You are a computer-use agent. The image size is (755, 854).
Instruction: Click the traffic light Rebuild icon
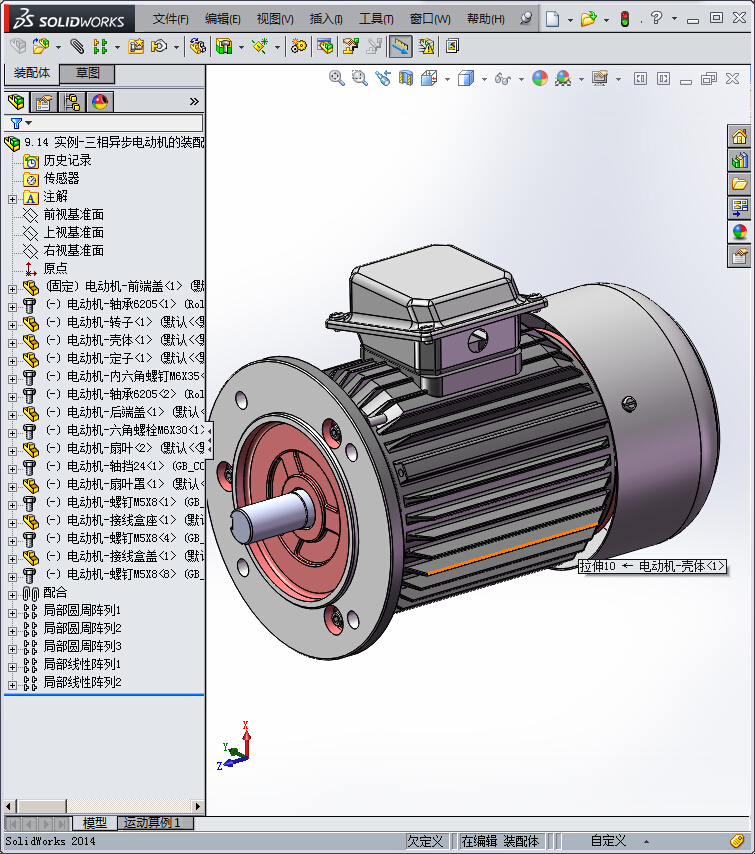click(625, 19)
